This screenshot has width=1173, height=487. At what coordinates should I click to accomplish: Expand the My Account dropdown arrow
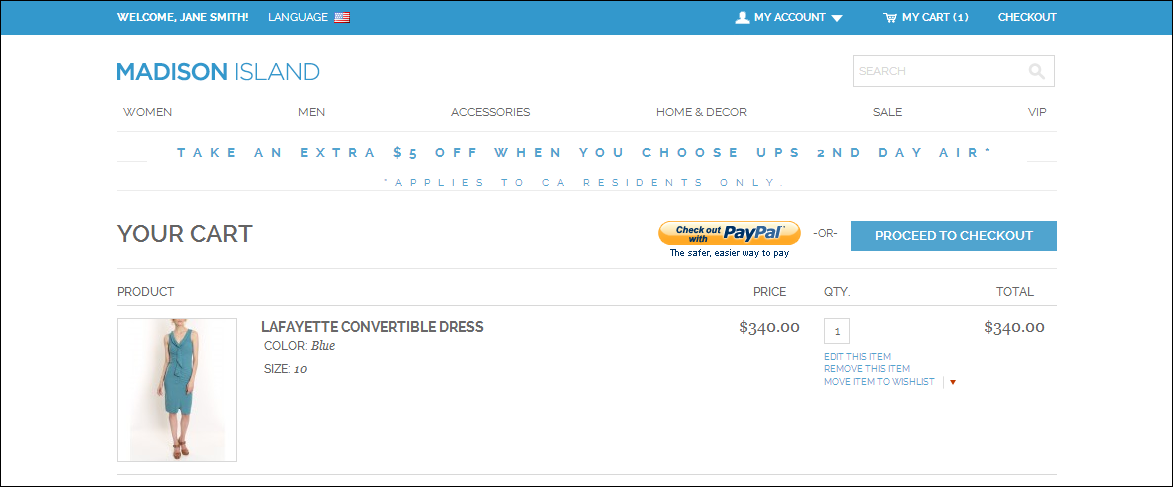[x=837, y=18]
